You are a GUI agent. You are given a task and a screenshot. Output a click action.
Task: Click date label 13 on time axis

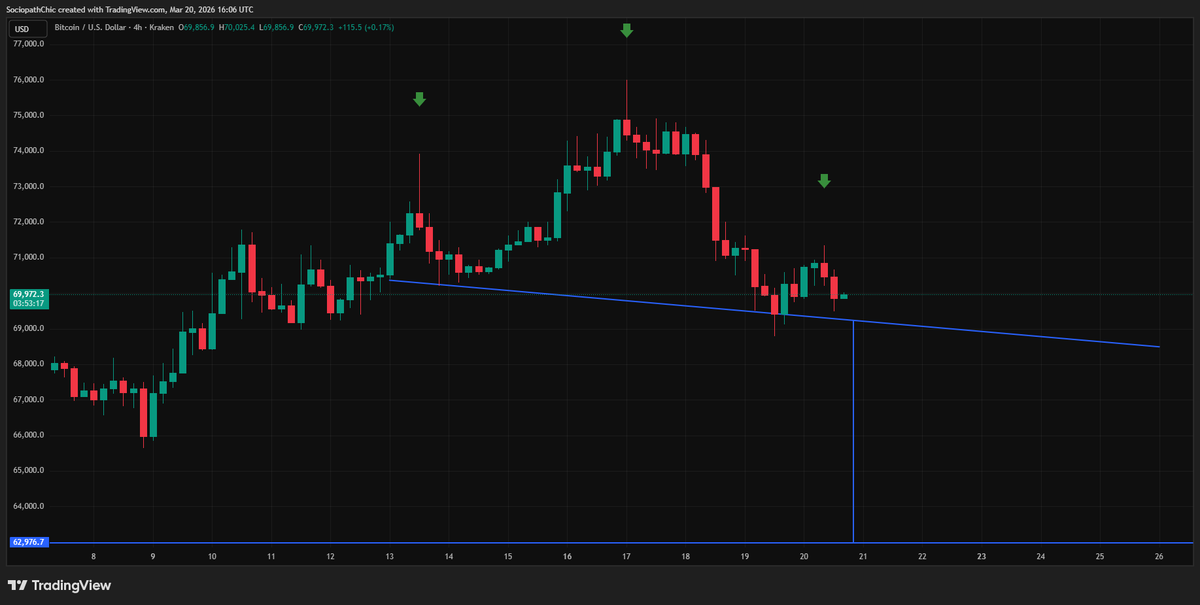(389, 556)
